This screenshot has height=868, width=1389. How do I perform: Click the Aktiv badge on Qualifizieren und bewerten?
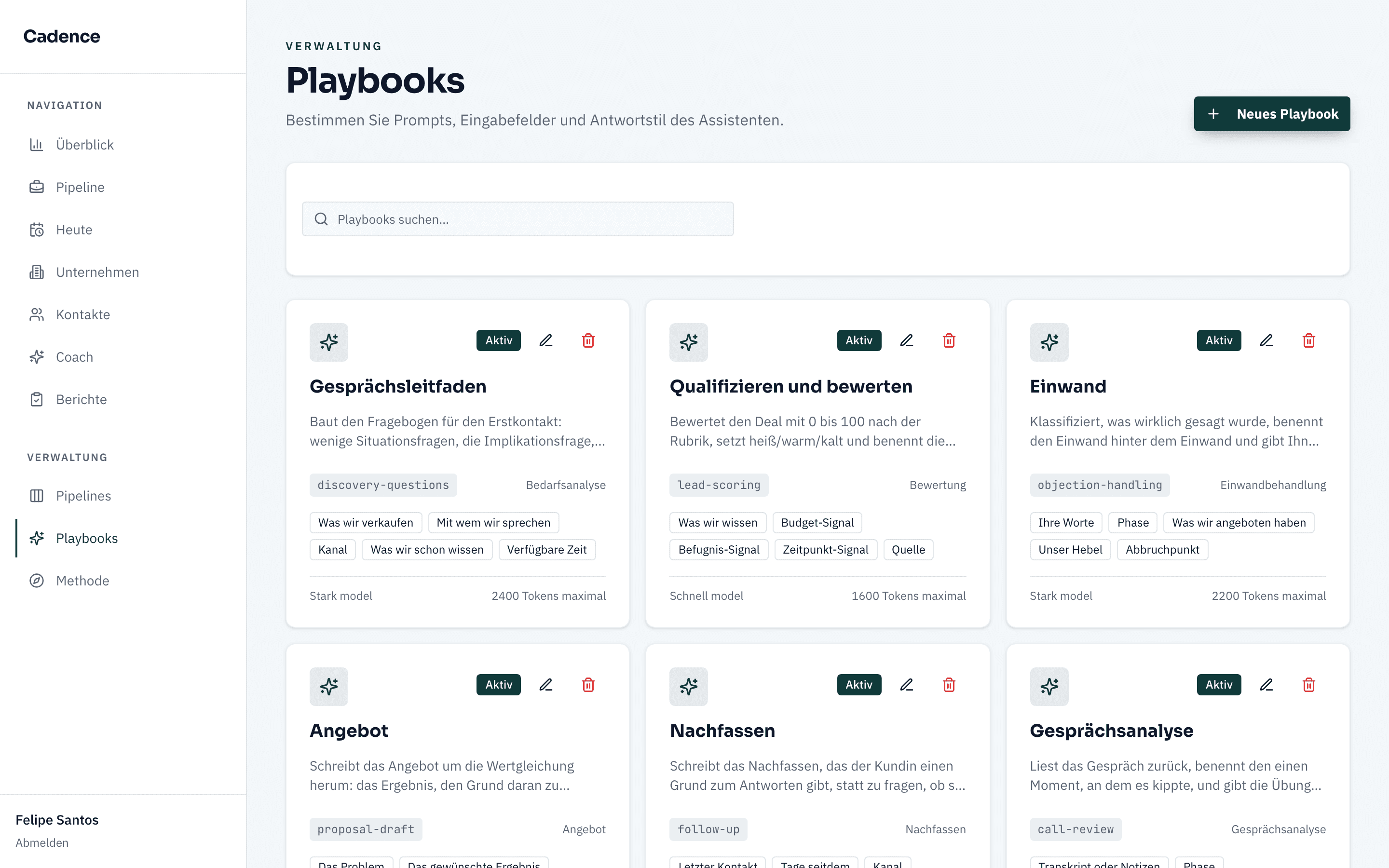coord(859,340)
